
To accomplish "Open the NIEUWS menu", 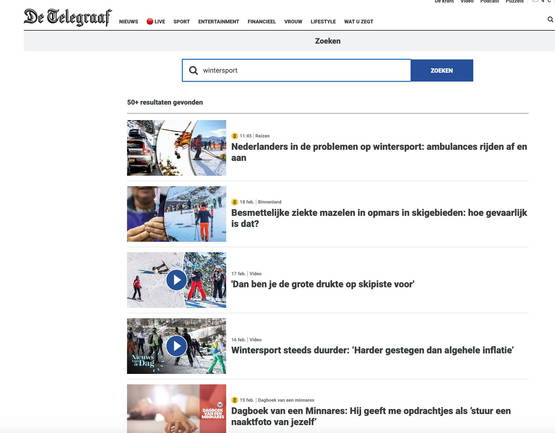I will [x=128, y=22].
